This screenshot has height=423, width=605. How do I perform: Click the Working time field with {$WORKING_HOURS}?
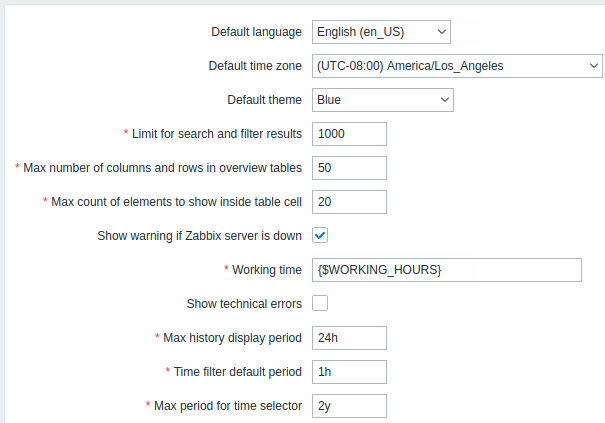[x=447, y=270]
